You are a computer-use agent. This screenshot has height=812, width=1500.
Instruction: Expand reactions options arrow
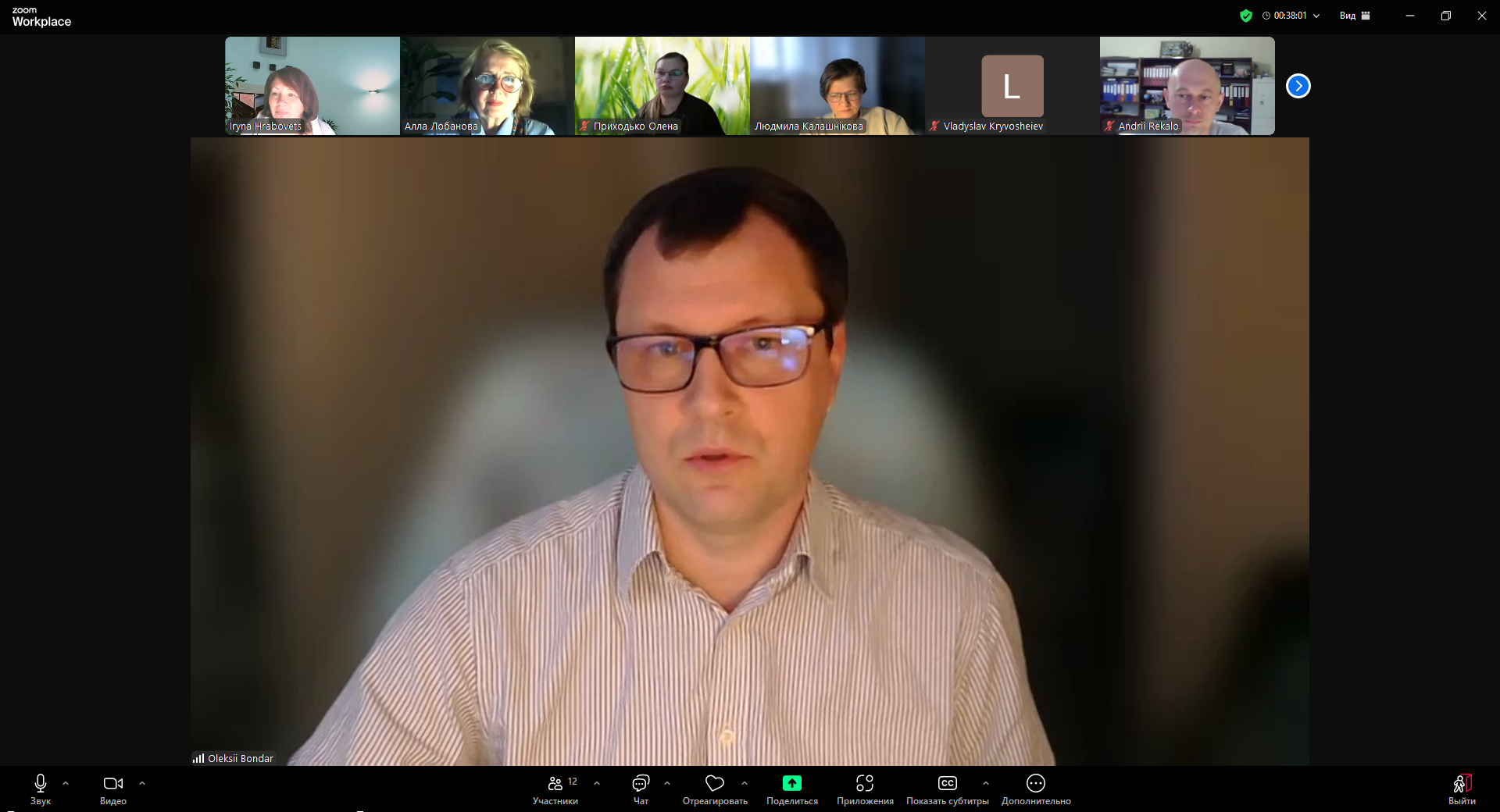[745, 783]
